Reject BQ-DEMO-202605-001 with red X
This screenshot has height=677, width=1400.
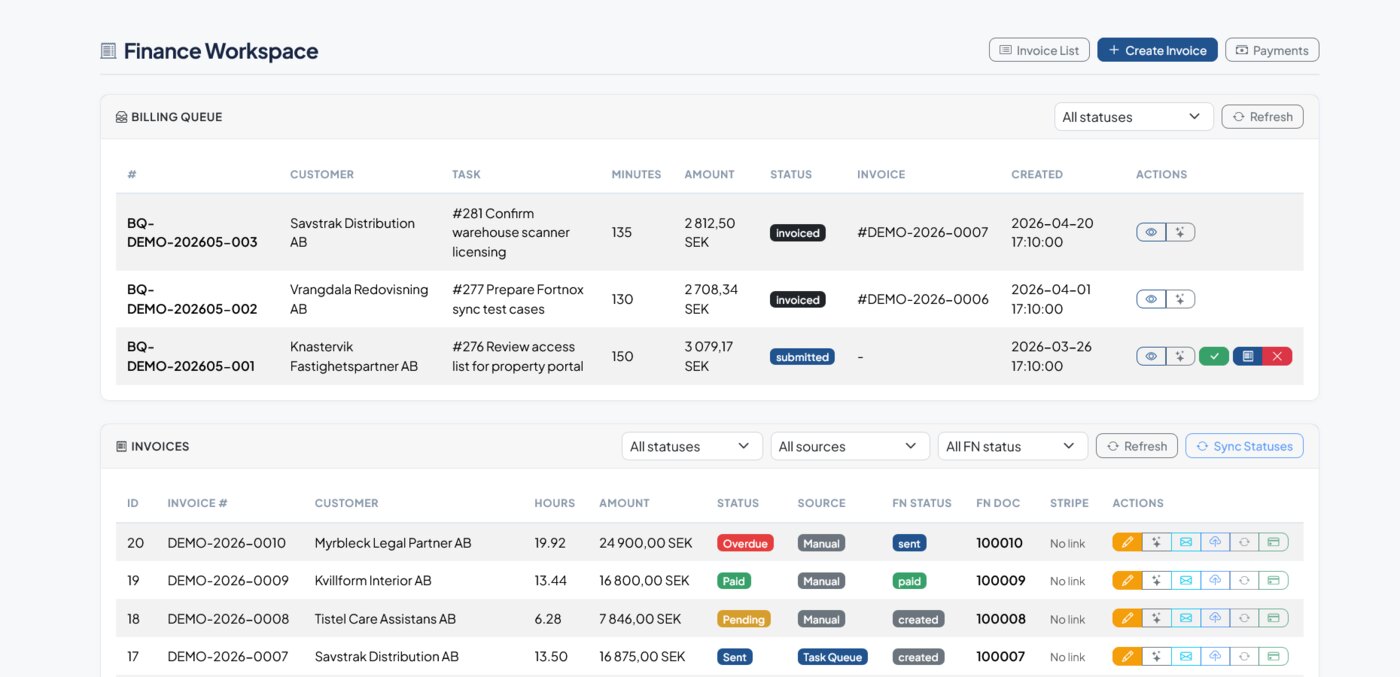[1276, 355]
